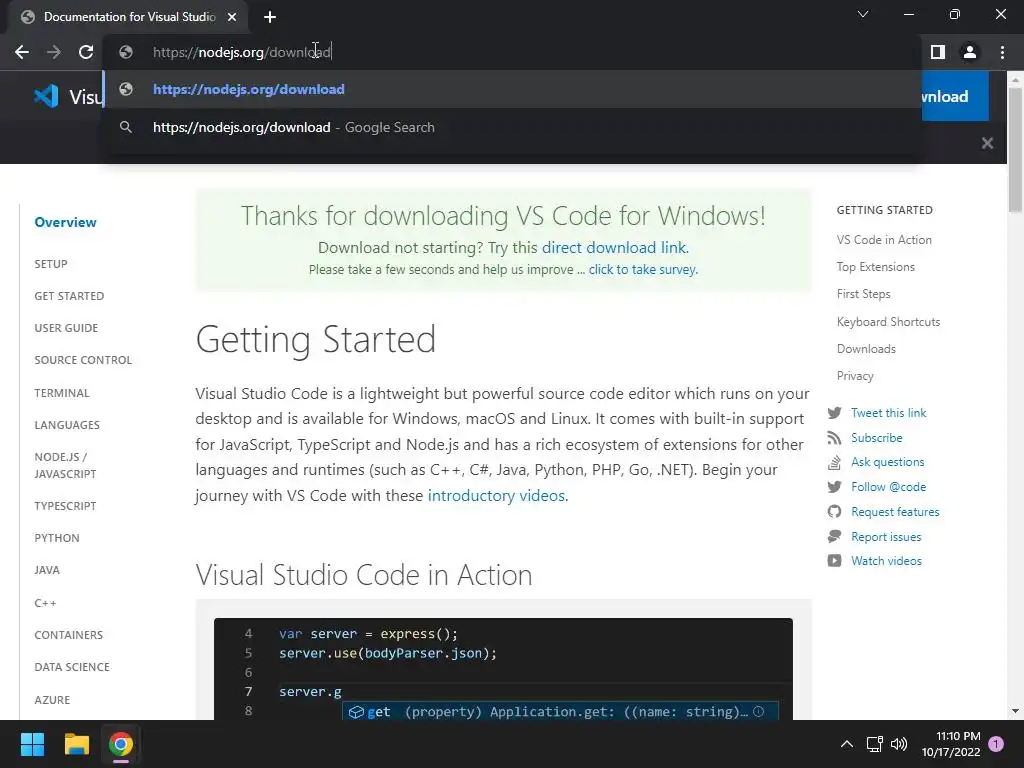
Task: Click the VS Code logo icon
Action: [46, 97]
